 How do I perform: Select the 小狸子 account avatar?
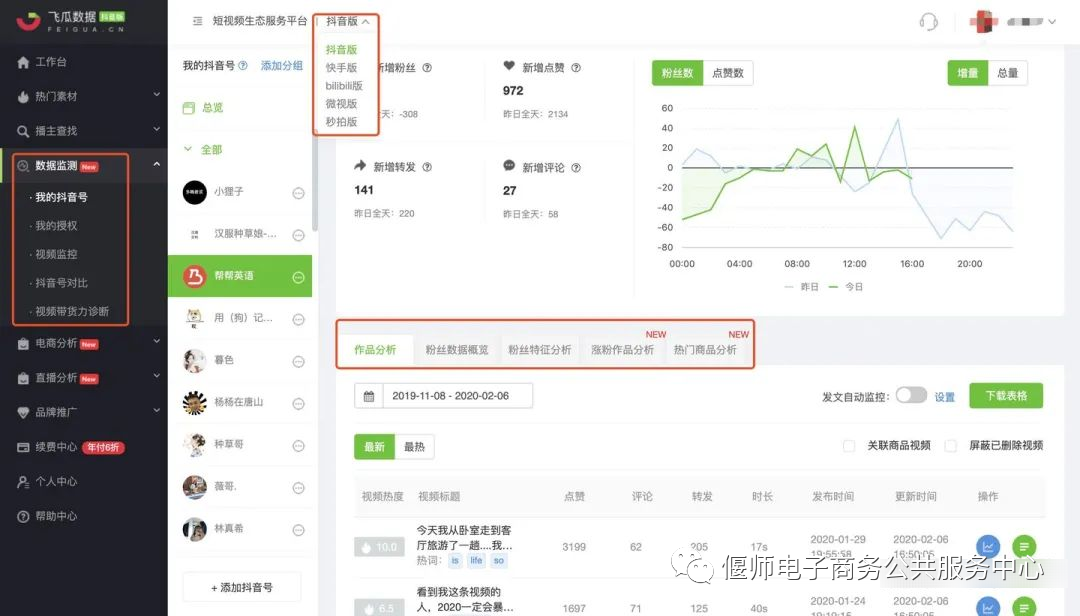[194, 192]
